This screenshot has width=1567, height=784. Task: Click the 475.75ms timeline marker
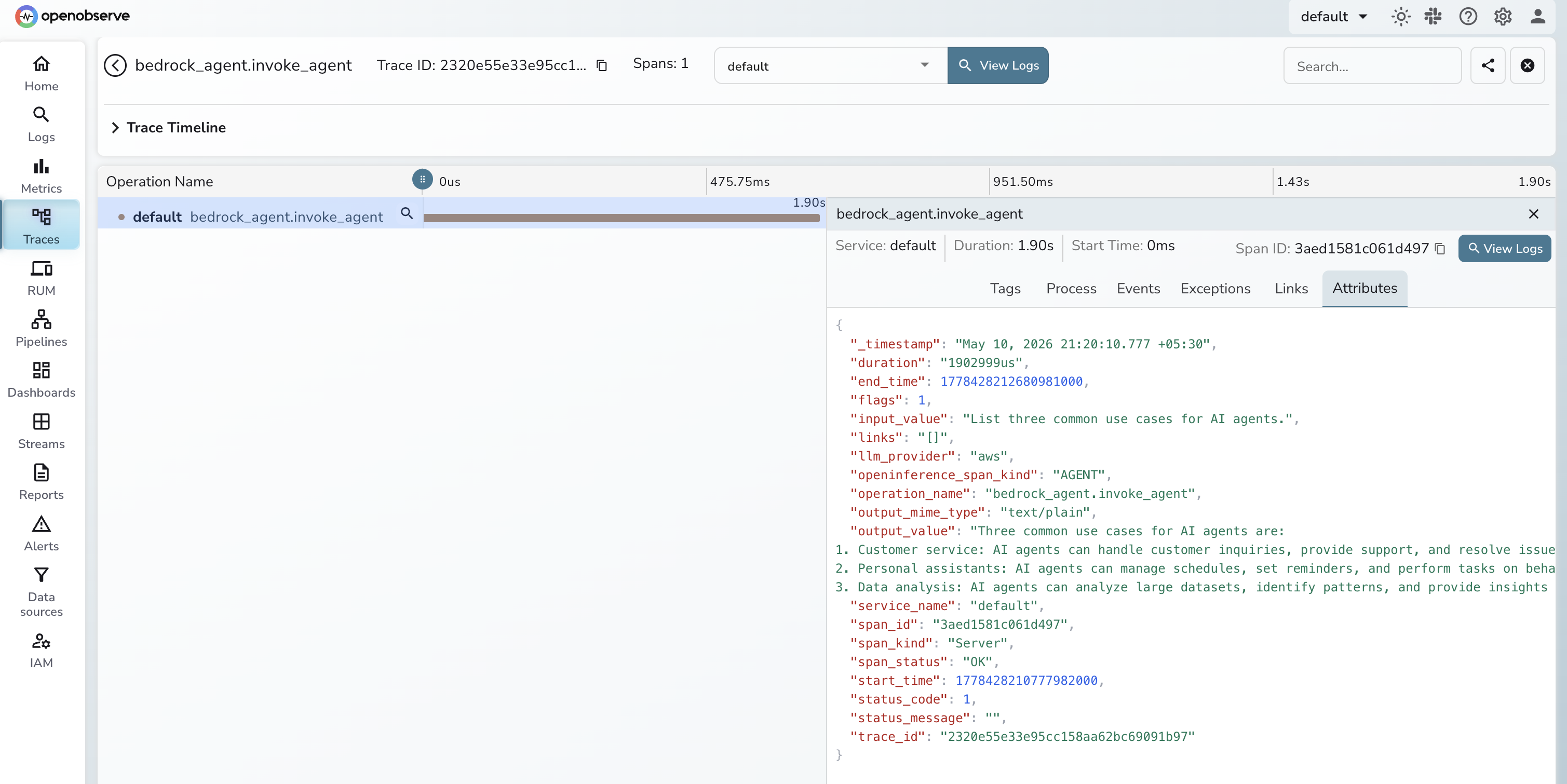tap(740, 181)
